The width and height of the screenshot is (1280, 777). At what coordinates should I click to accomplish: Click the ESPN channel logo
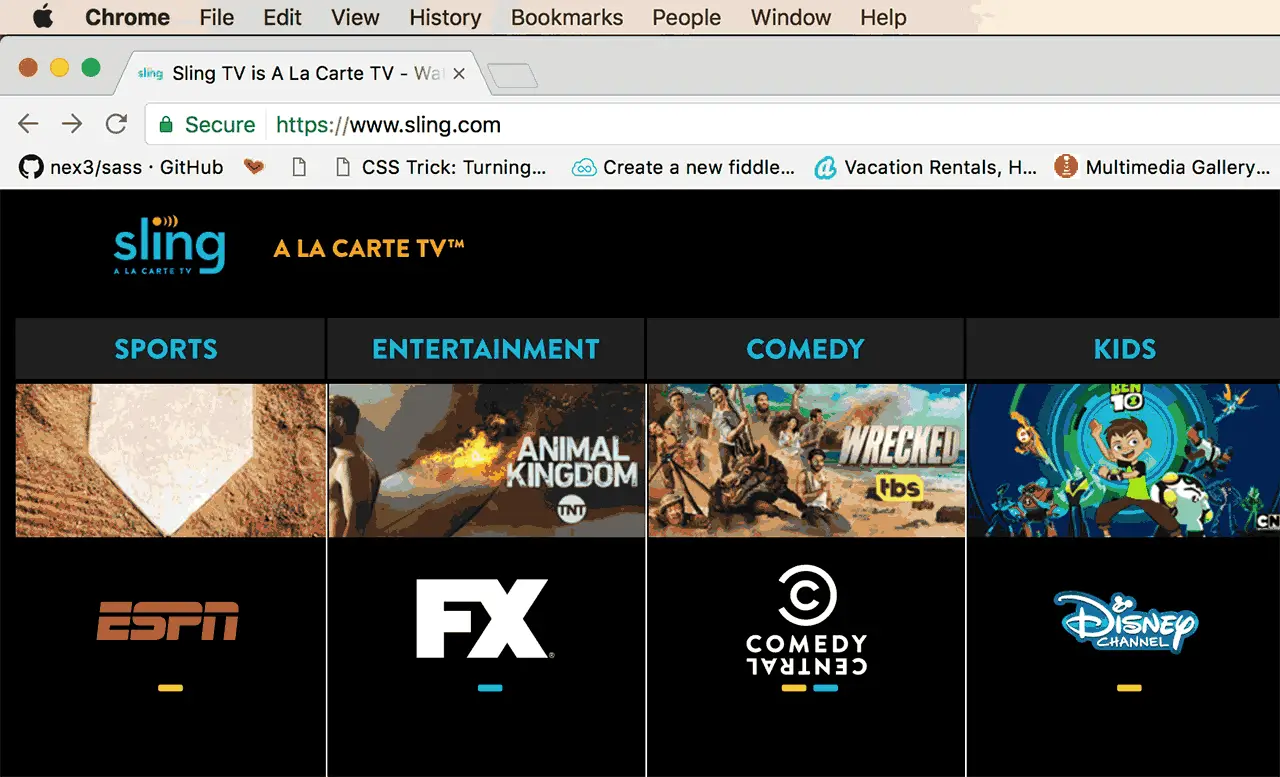tap(168, 621)
